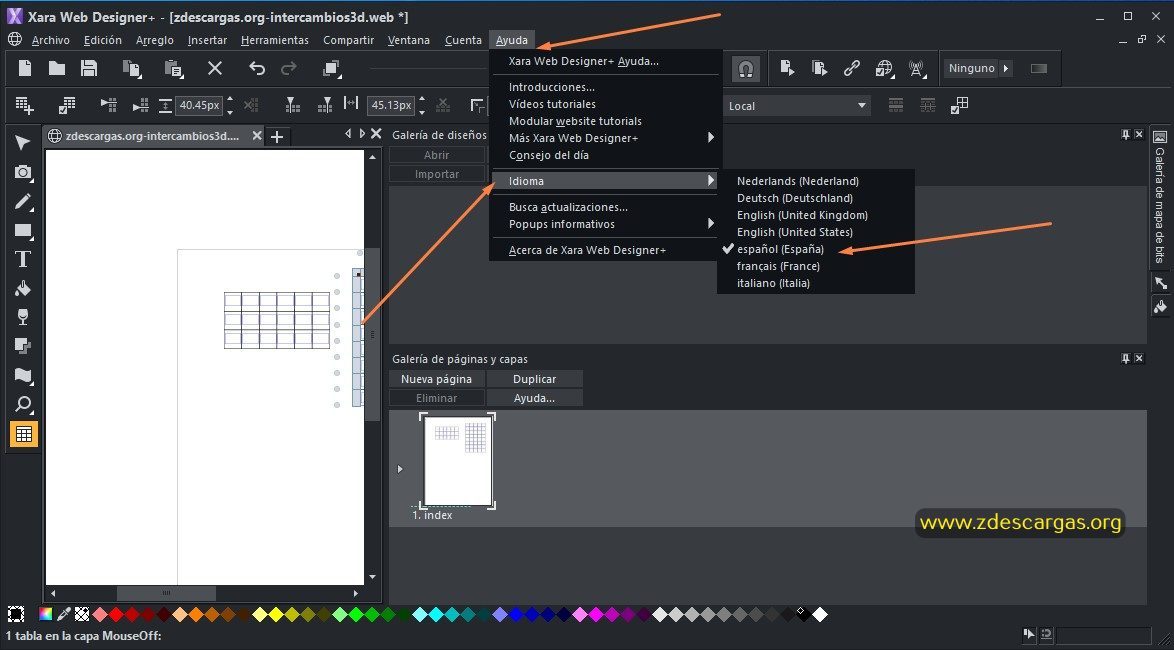Open the Ninguno dropdown arrow
This screenshot has height=650, width=1174.
tap(1006, 68)
